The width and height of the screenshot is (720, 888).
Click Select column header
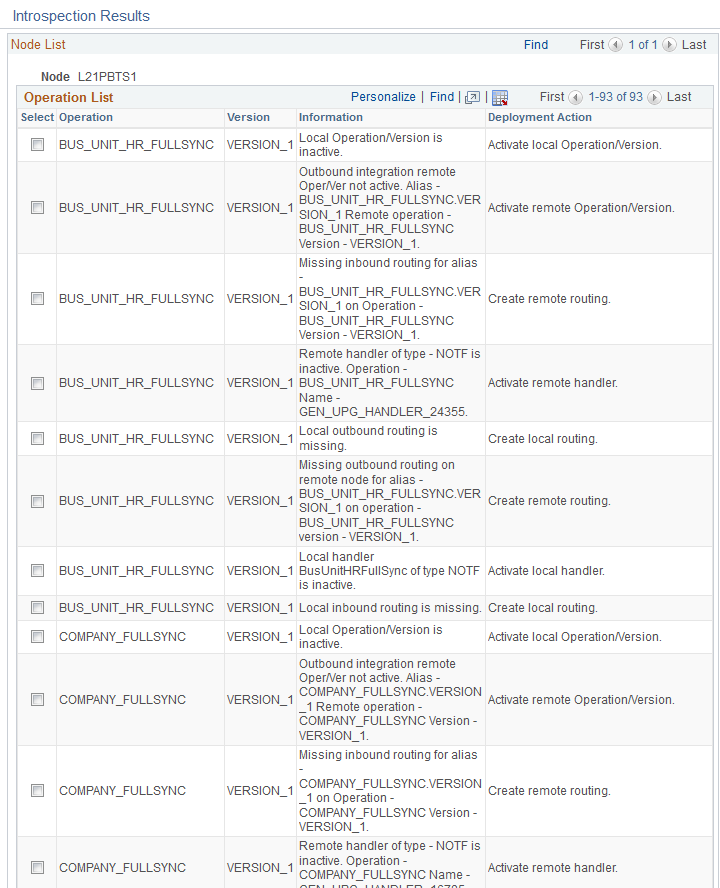pos(37,117)
